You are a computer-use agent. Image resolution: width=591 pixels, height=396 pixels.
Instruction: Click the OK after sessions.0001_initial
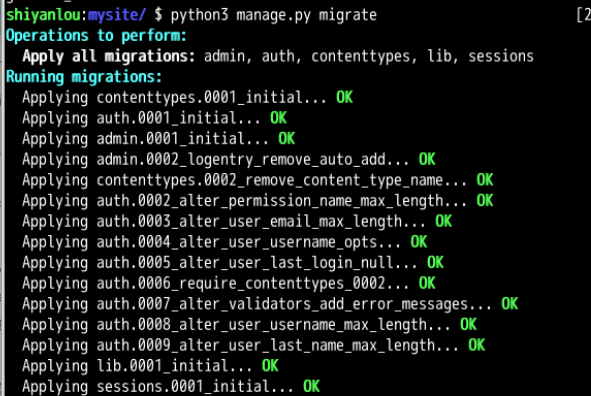coord(312,387)
